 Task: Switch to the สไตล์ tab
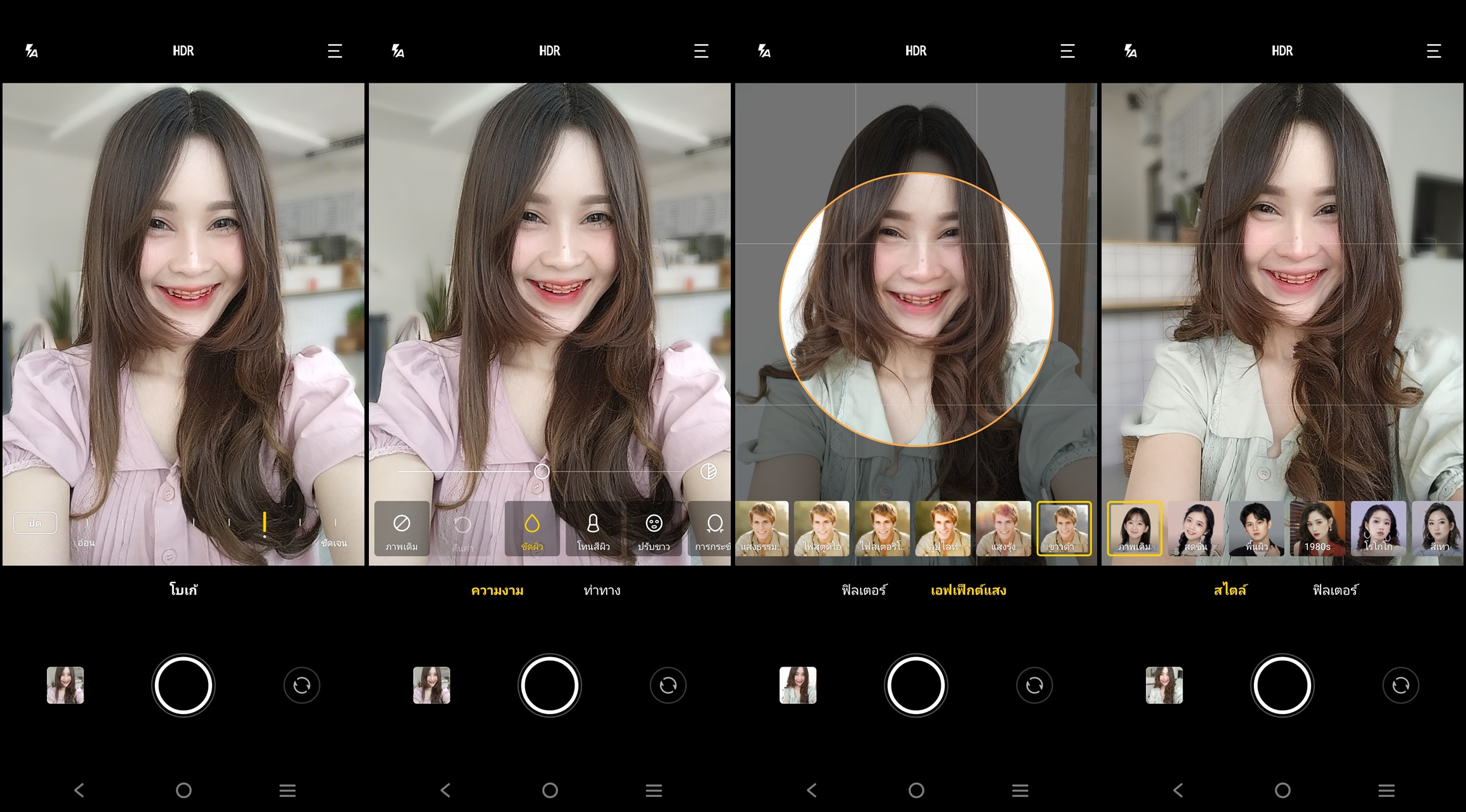point(1230,590)
